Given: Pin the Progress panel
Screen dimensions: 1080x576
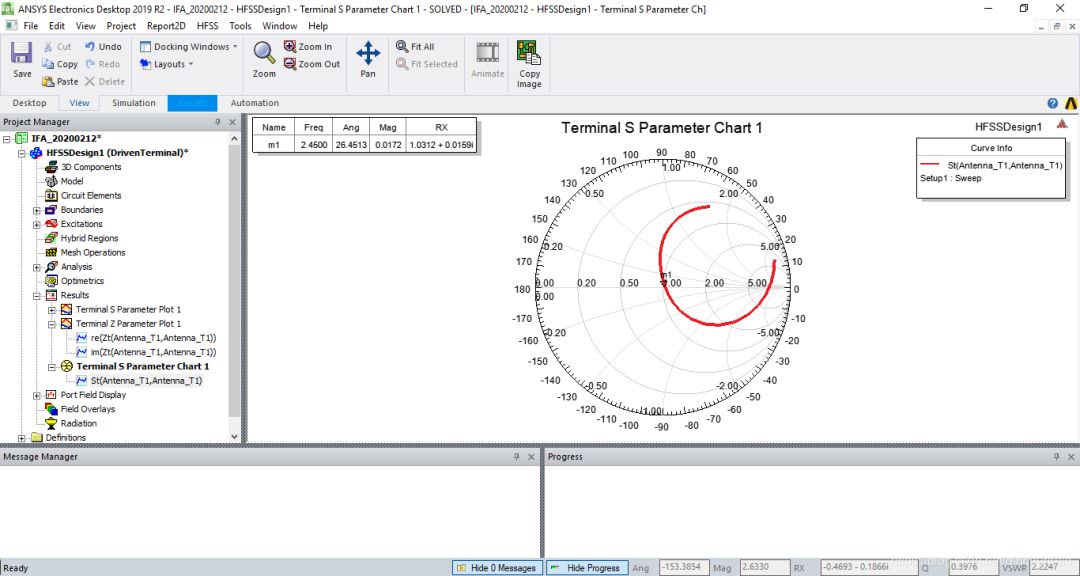Looking at the screenshot, I should point(1057,457).
